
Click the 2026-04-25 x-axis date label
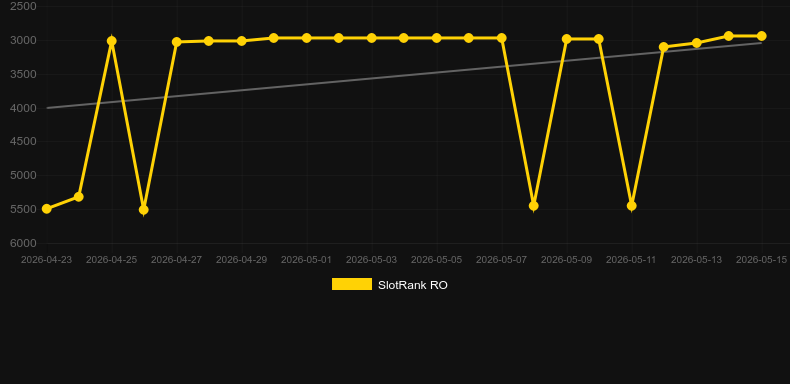pyautogui.click(x=111, y=260)
